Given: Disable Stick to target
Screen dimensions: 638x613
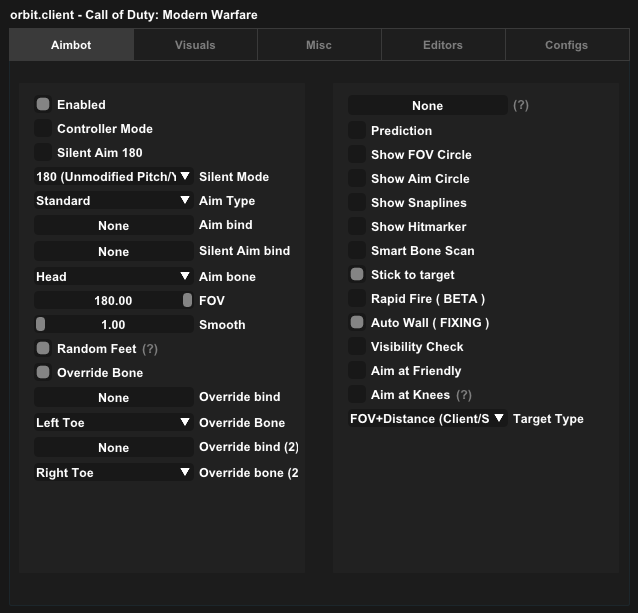Looking at the screenshot, I should point(357,274).
